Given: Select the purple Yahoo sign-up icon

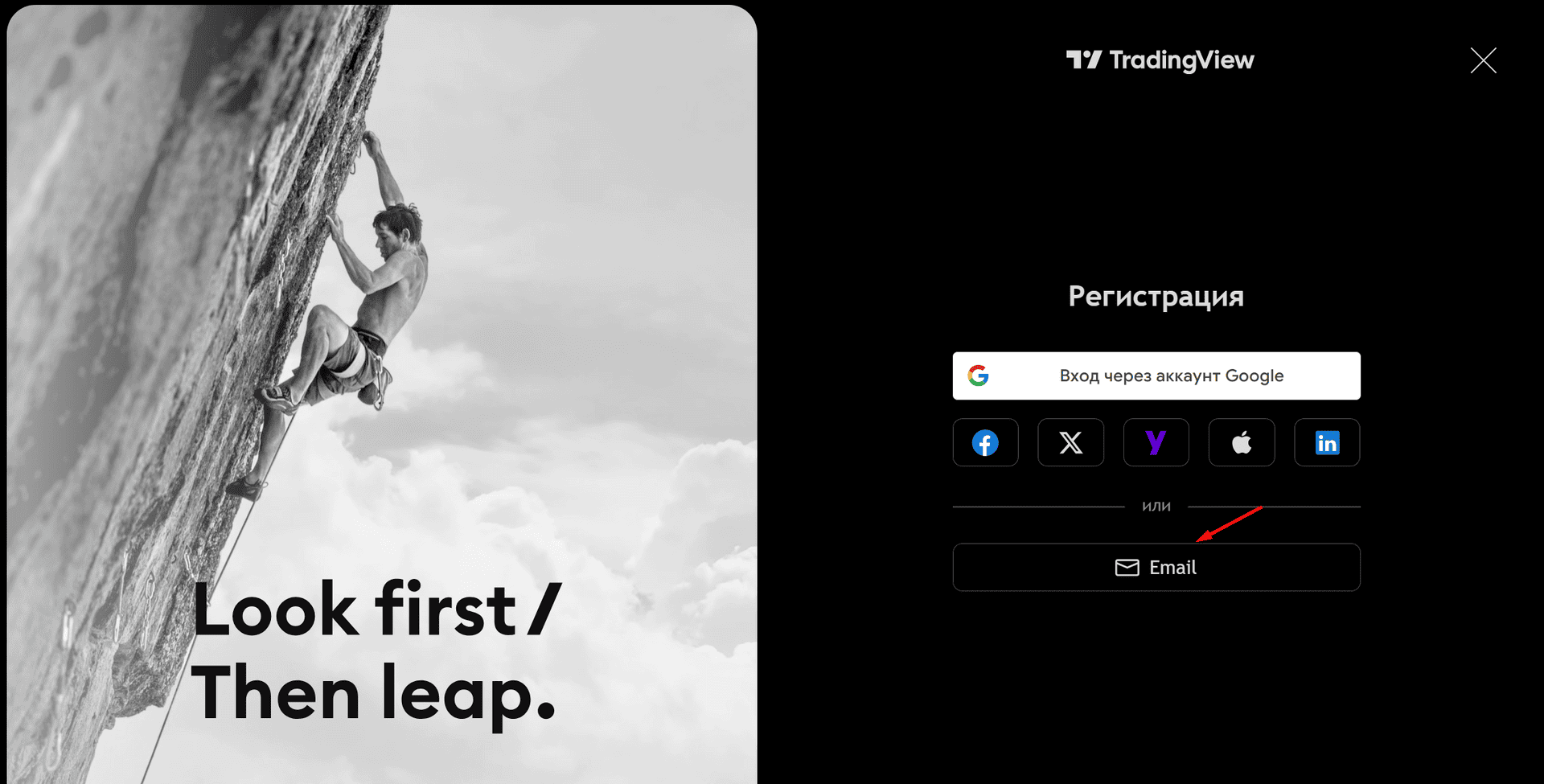Looking at the screenshot, I should click(x=1156, y=442).
